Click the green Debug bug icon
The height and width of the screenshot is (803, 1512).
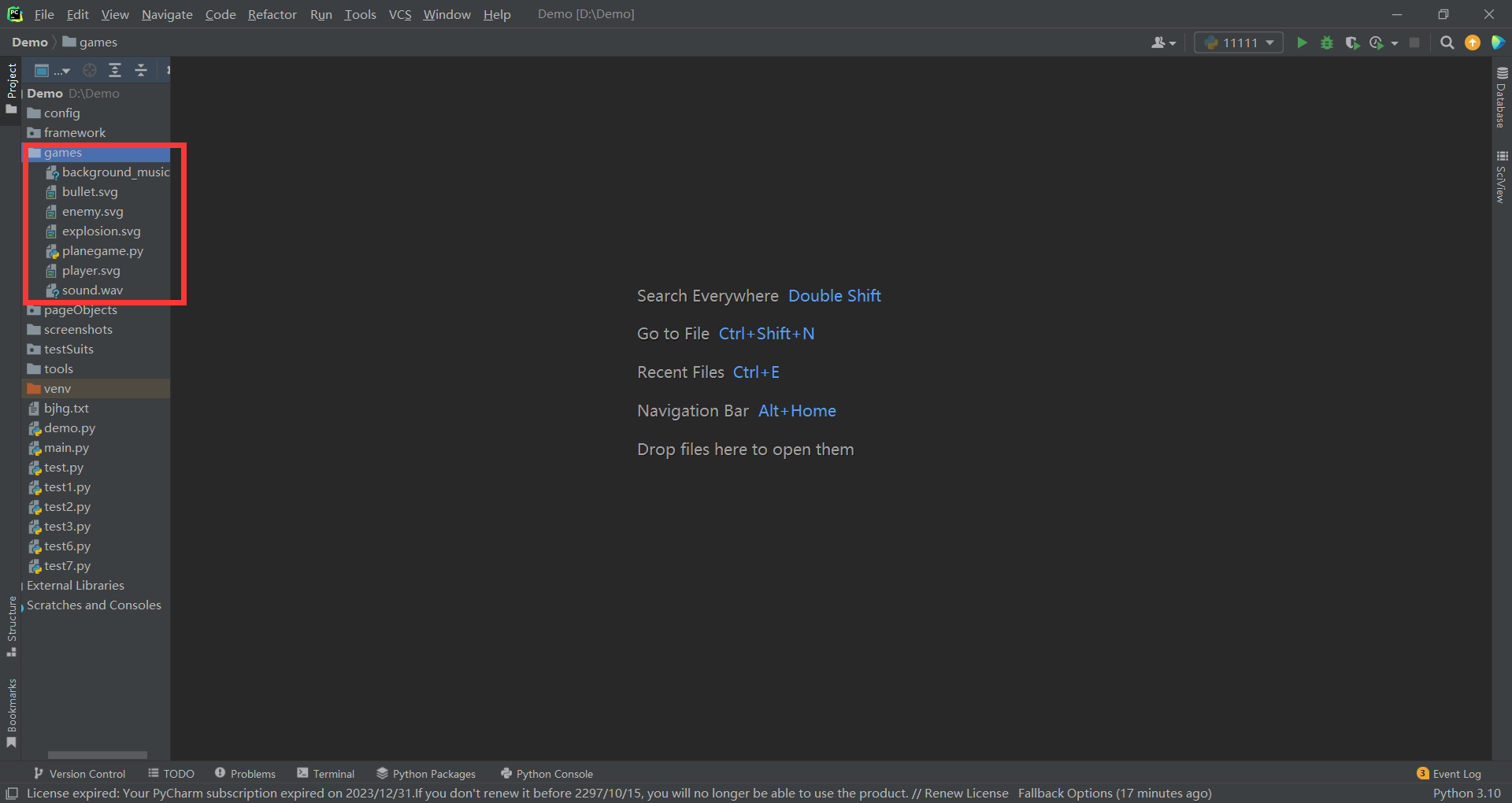click(1327, 43)
